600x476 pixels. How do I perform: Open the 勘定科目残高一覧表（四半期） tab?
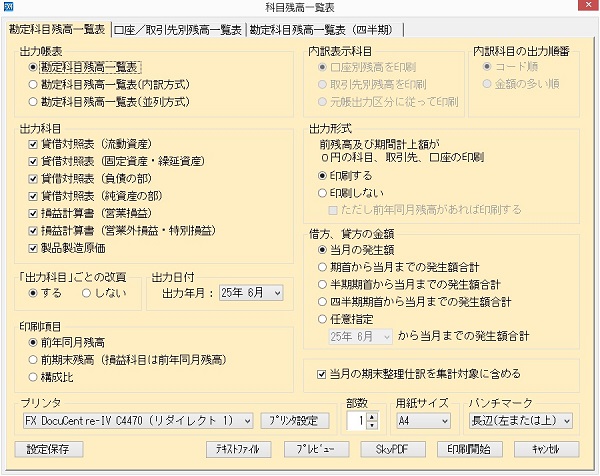(324, 30)
